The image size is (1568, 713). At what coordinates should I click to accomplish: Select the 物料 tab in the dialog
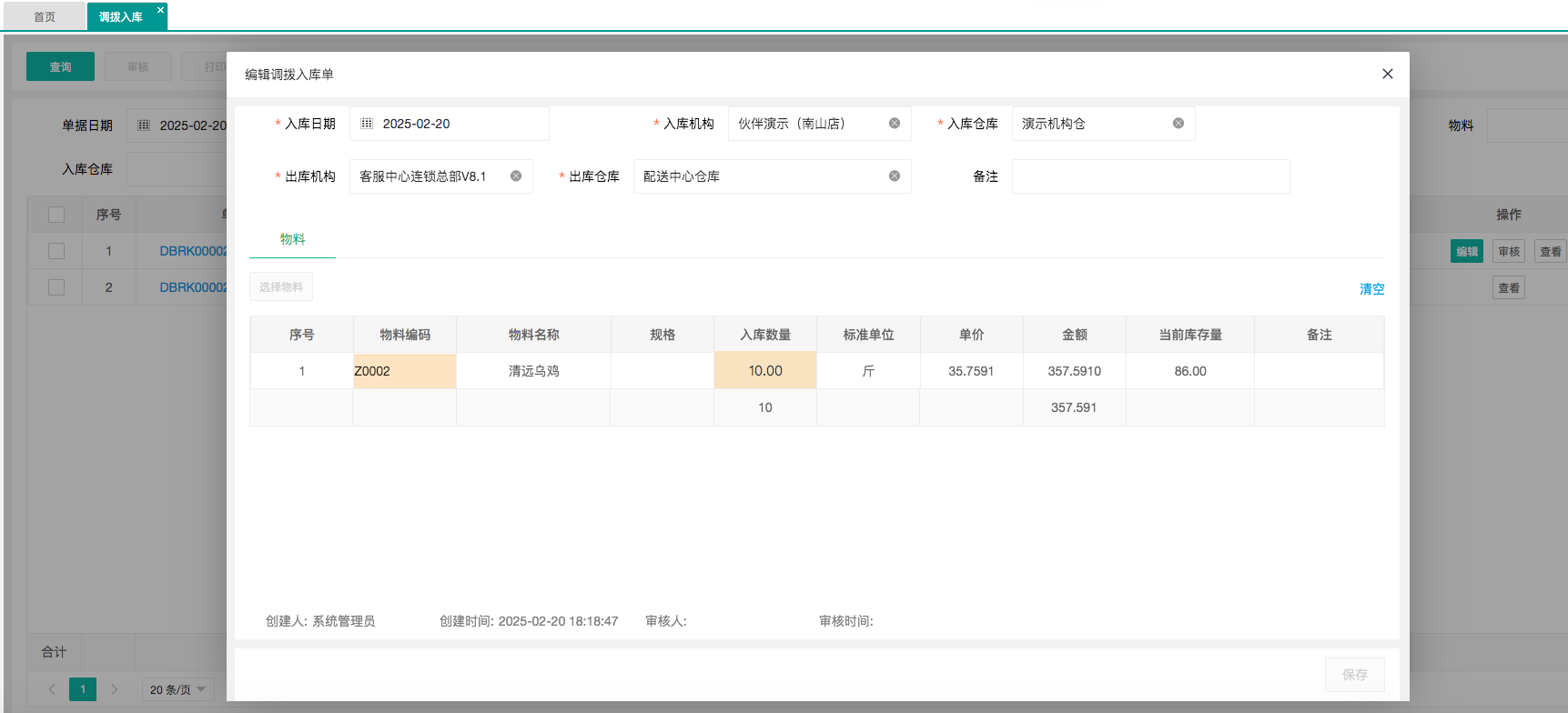click(292, 239)
